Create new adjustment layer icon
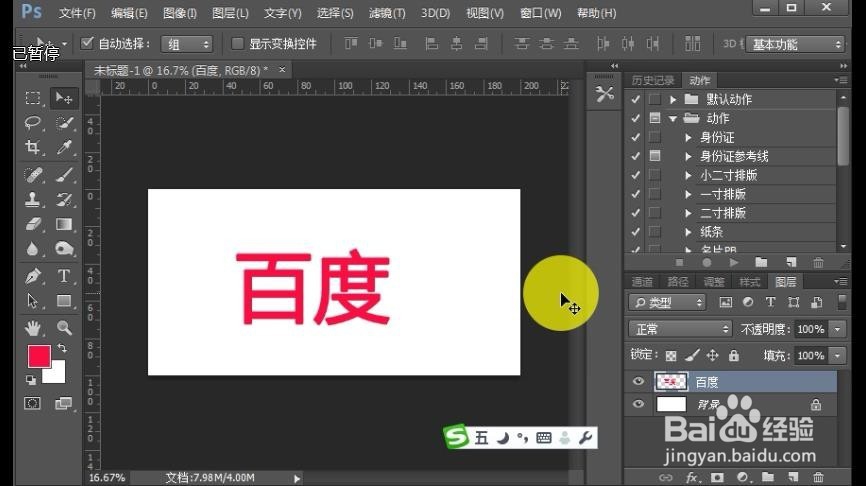Screen dimensions: 866x486 click(742, 477)
